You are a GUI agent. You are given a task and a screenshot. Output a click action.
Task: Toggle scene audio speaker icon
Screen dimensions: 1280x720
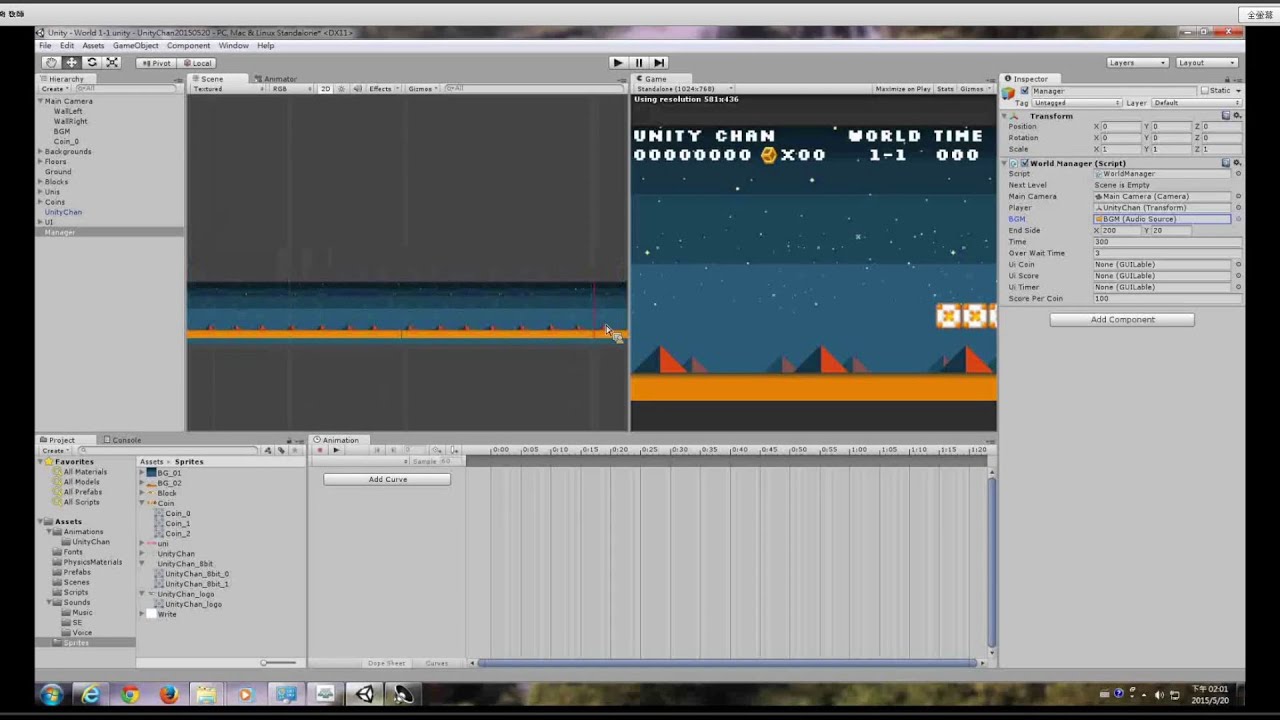358,89
